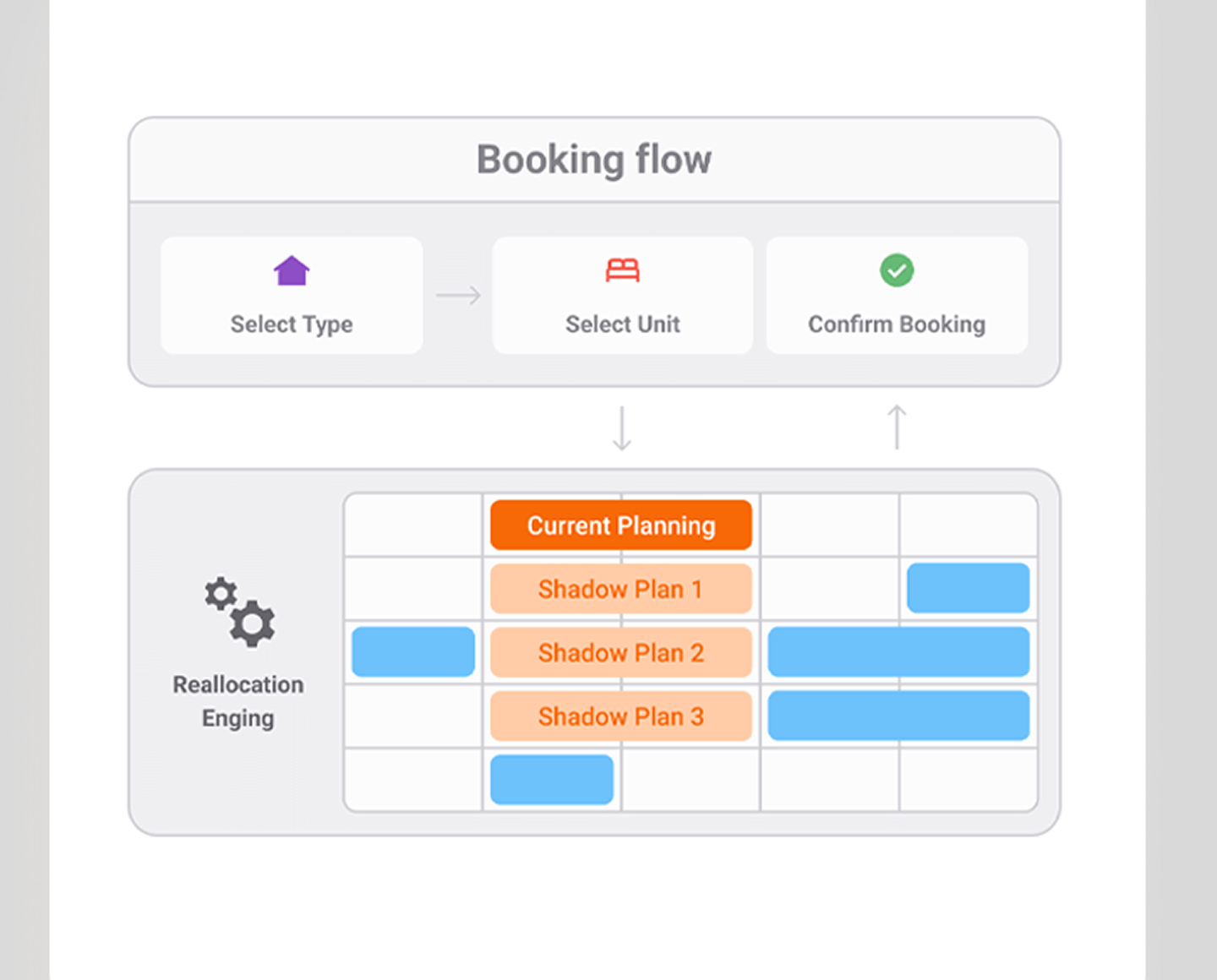
Task: Click the upward arrow below Confirm Booking
Action: [x=897, y=427]
